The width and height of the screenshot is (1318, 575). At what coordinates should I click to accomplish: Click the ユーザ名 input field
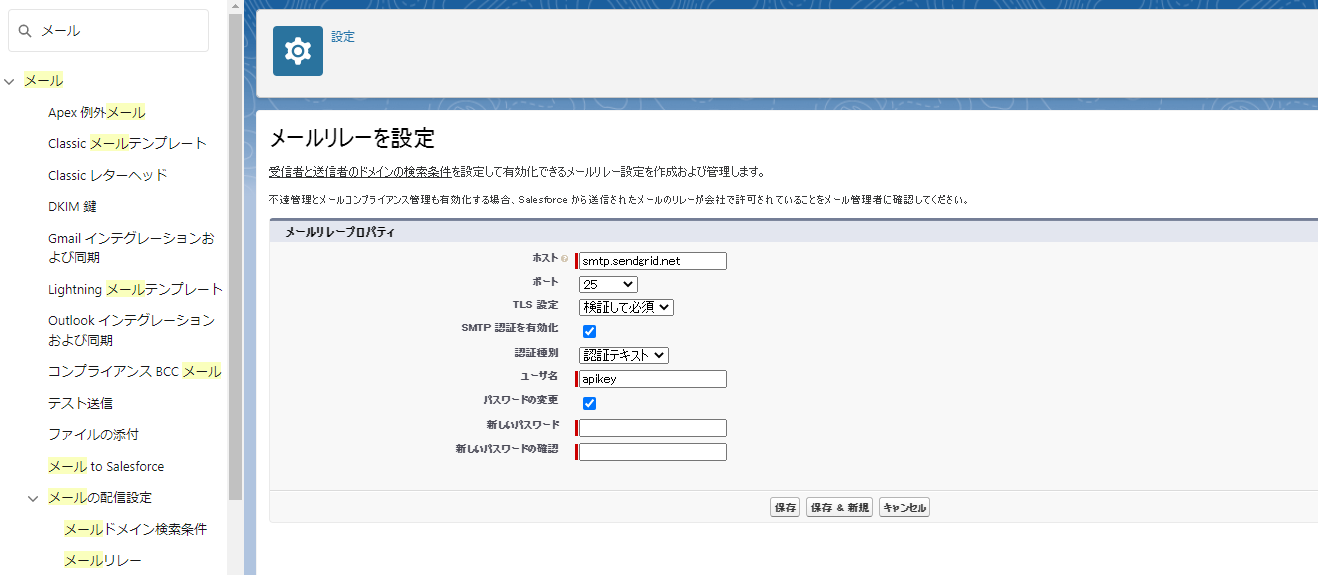[x=653, y=379]
